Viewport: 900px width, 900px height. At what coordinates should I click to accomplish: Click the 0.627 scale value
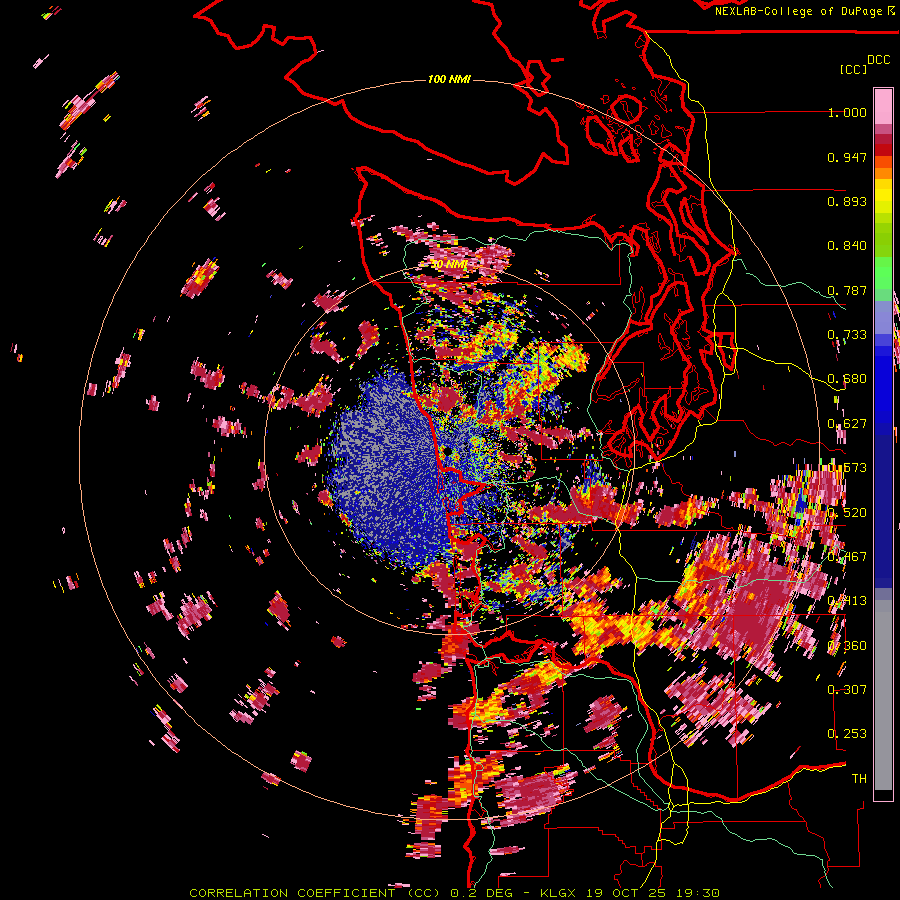coord(847,424)
